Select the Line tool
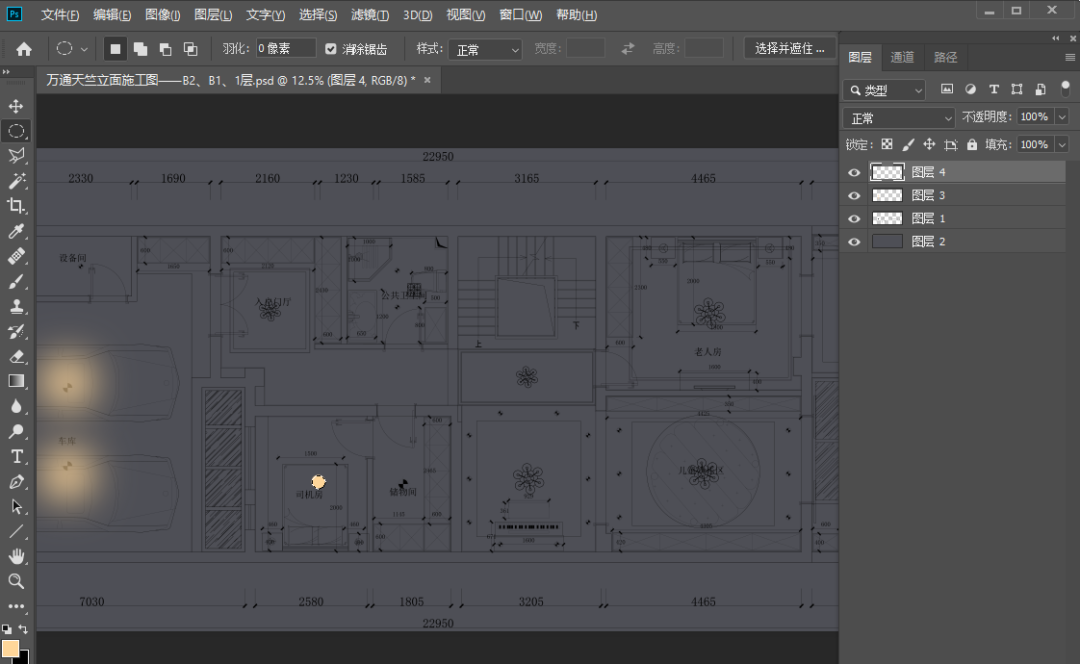This screenshot has width=1080, height=664. point(16,531)
